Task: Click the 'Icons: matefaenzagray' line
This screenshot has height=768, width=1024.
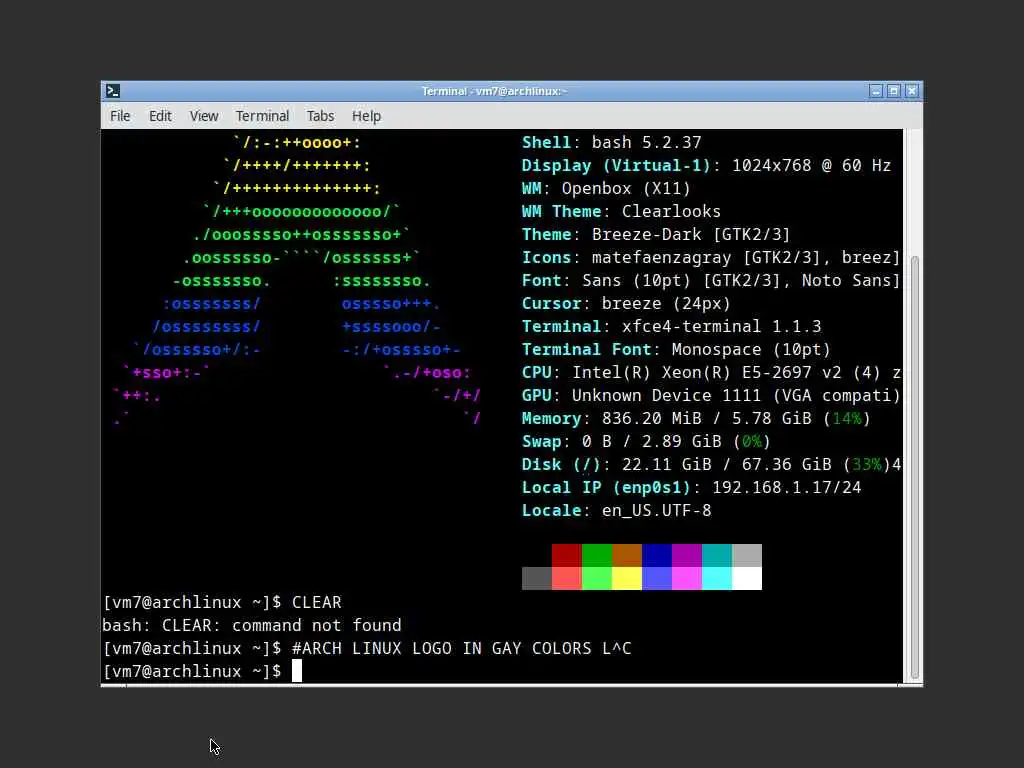Action: pos(711,257)
